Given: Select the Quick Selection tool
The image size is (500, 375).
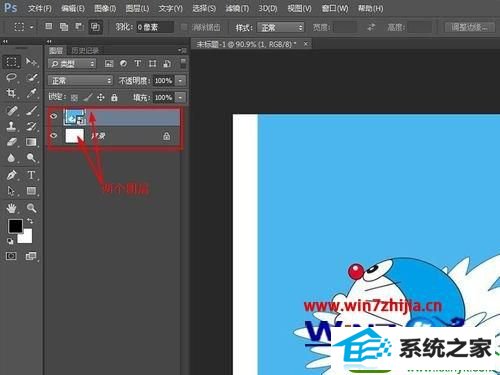Looking at the screenshot, I should [31, 78].
